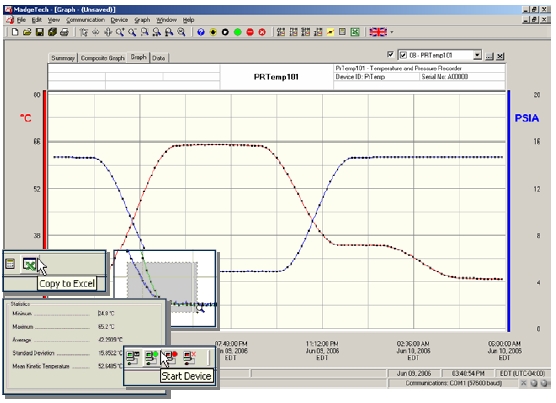Click the red temperature axis bar
The height and width of the screenshot is (403, 556).
coord(45,170)
